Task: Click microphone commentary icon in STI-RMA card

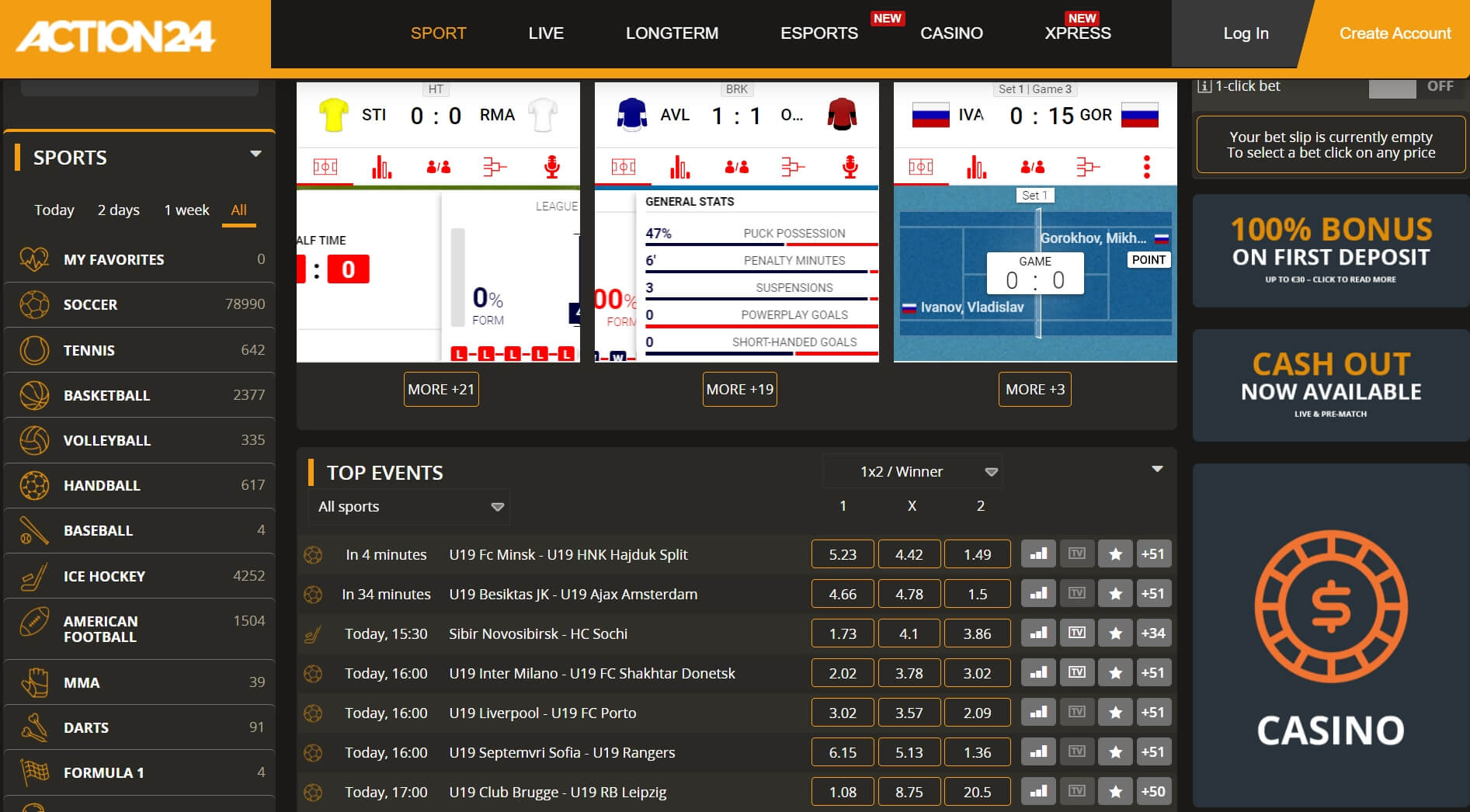Action: point(552,167)
